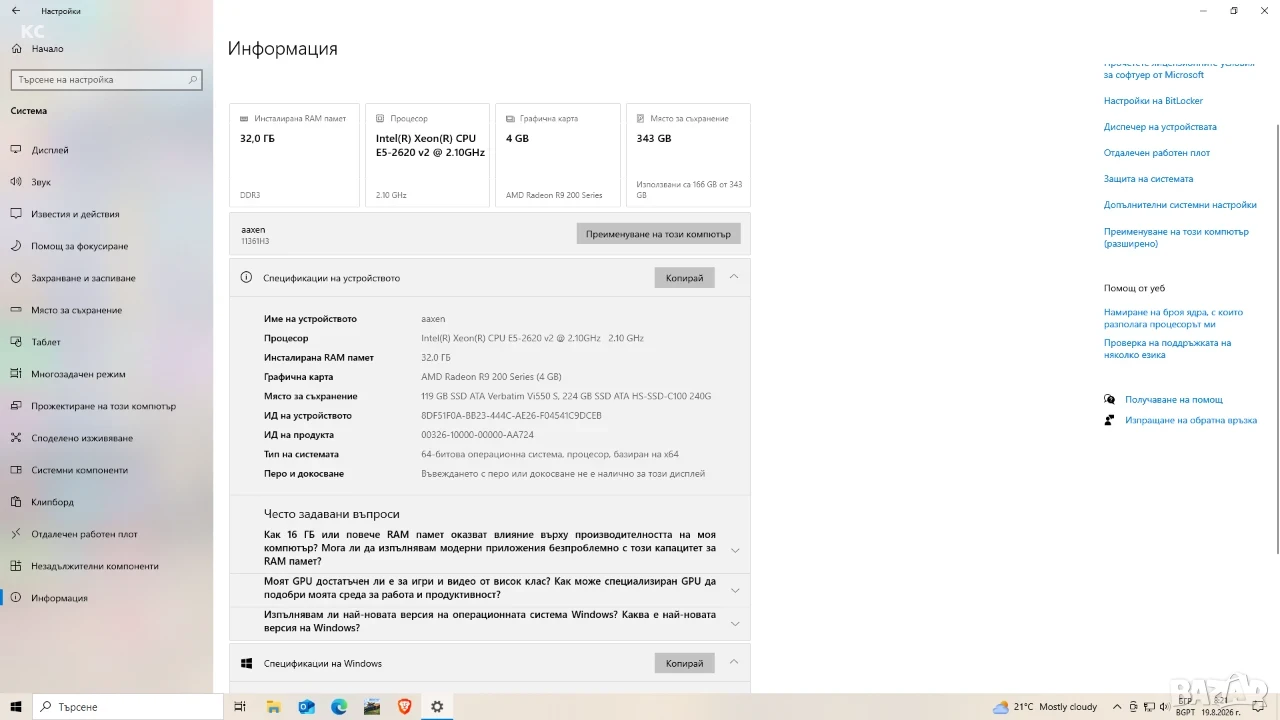Screen dimensions: 1280x720
Task: Click the Settings gear taskbar icon
Action: [437, 707]
